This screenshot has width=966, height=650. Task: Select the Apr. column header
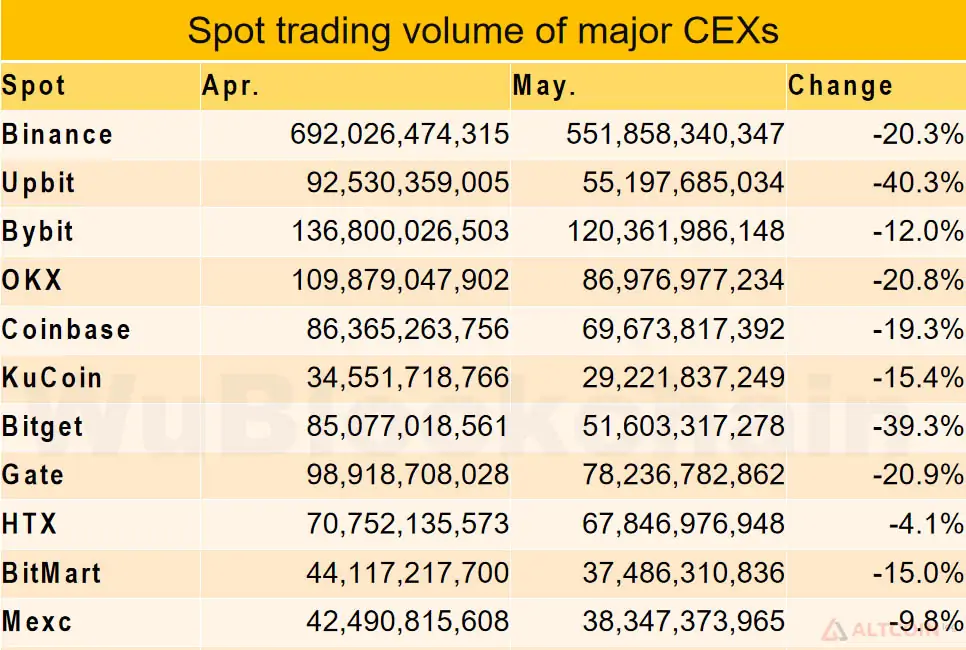click(231, 86)
